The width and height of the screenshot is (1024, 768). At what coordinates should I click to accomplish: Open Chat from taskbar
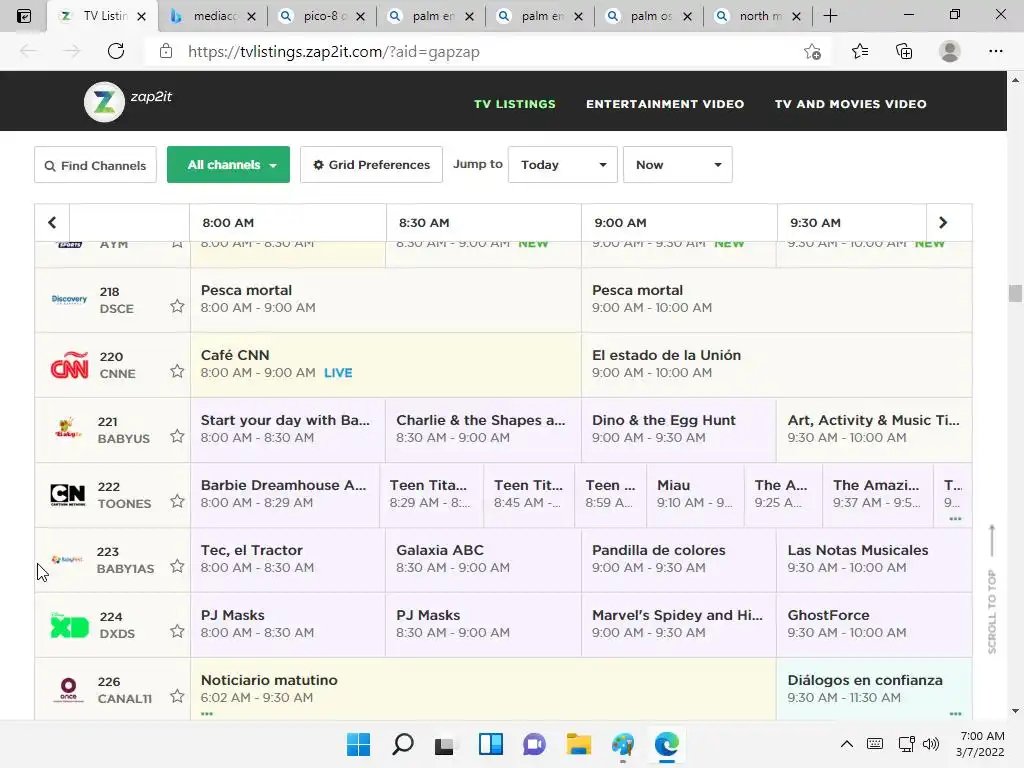(x=534, y=744)
